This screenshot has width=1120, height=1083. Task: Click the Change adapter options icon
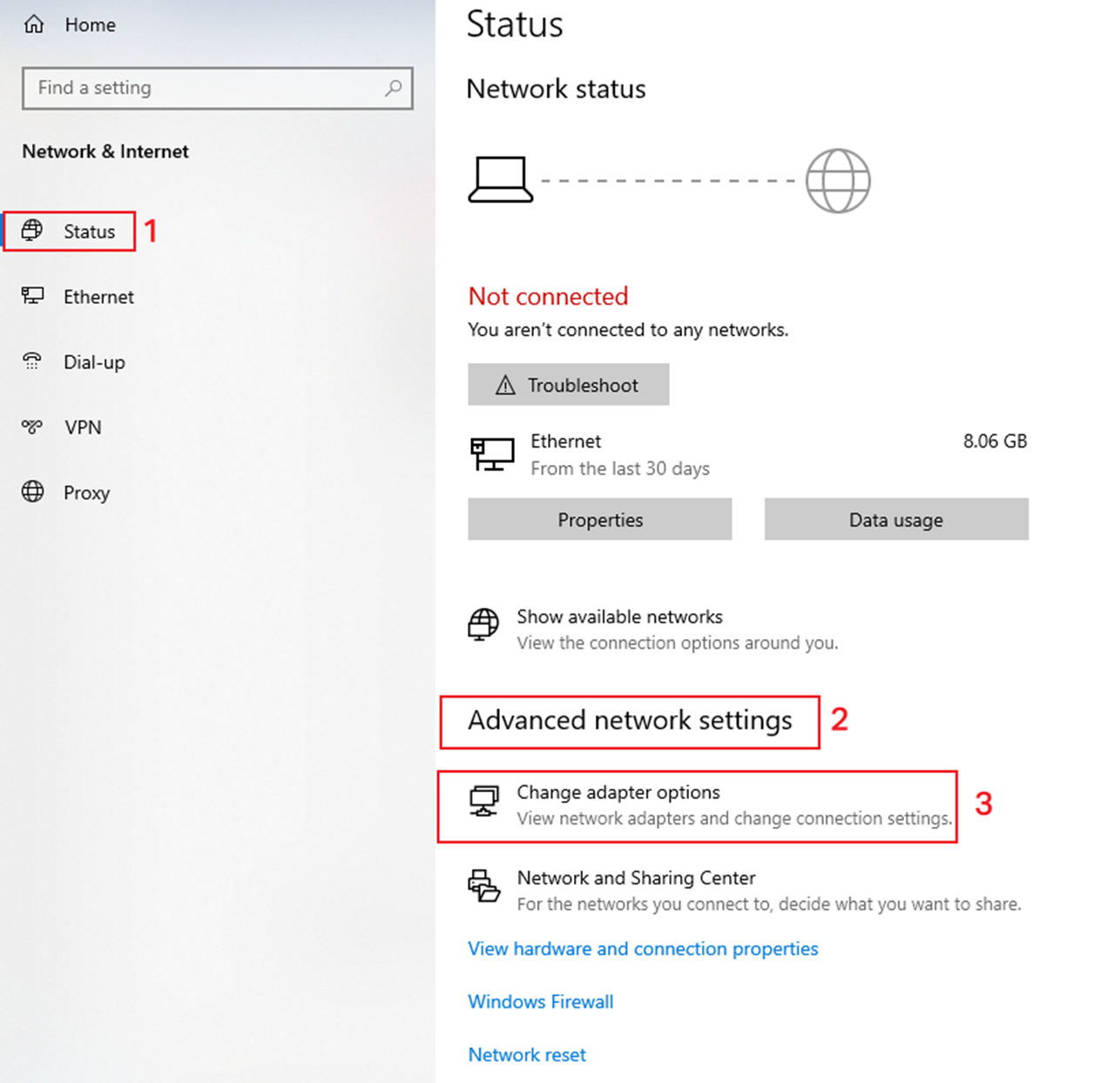(484, 798)
